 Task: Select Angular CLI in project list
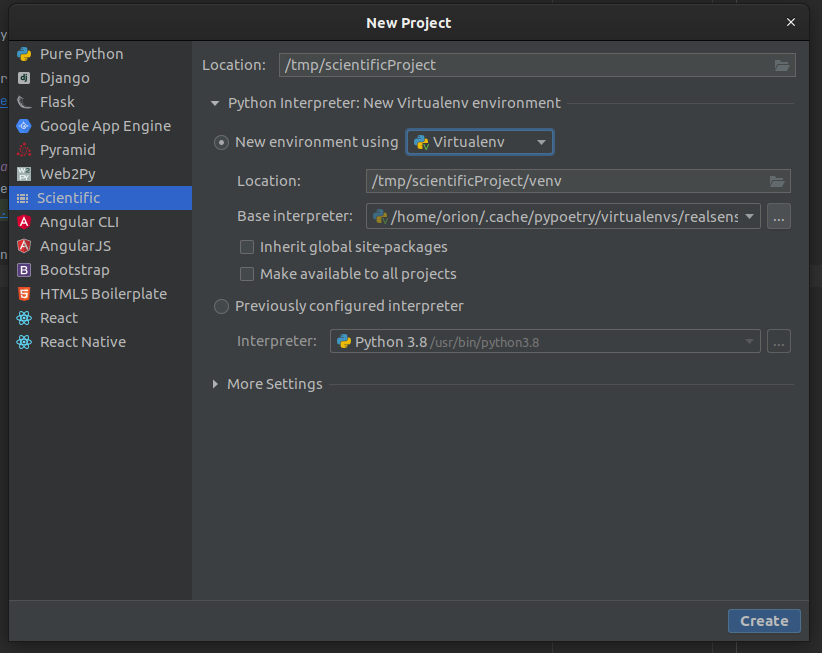tap(79, 222)
